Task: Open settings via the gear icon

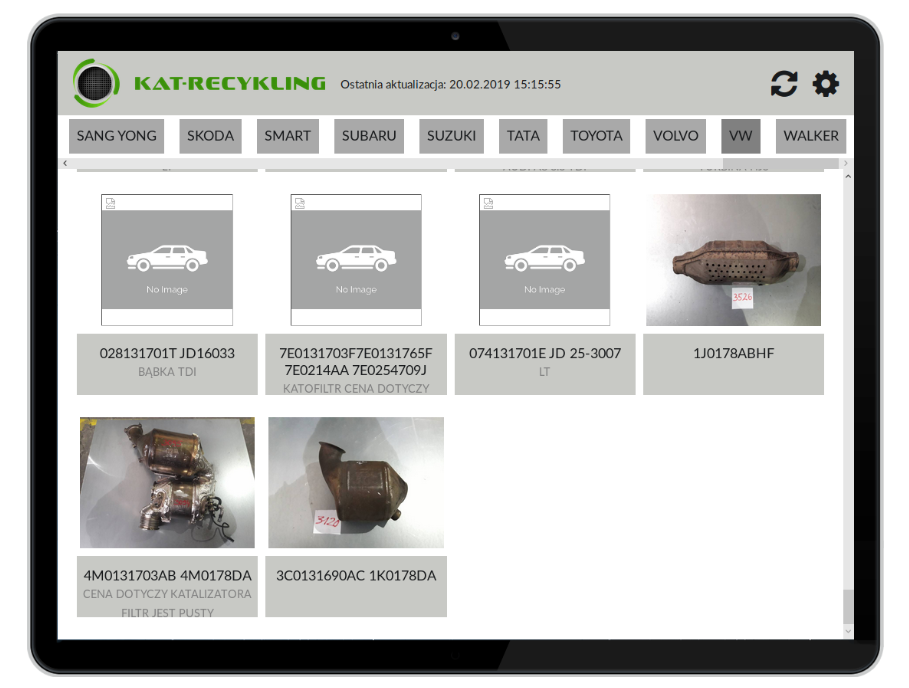Action: (826, 84)
